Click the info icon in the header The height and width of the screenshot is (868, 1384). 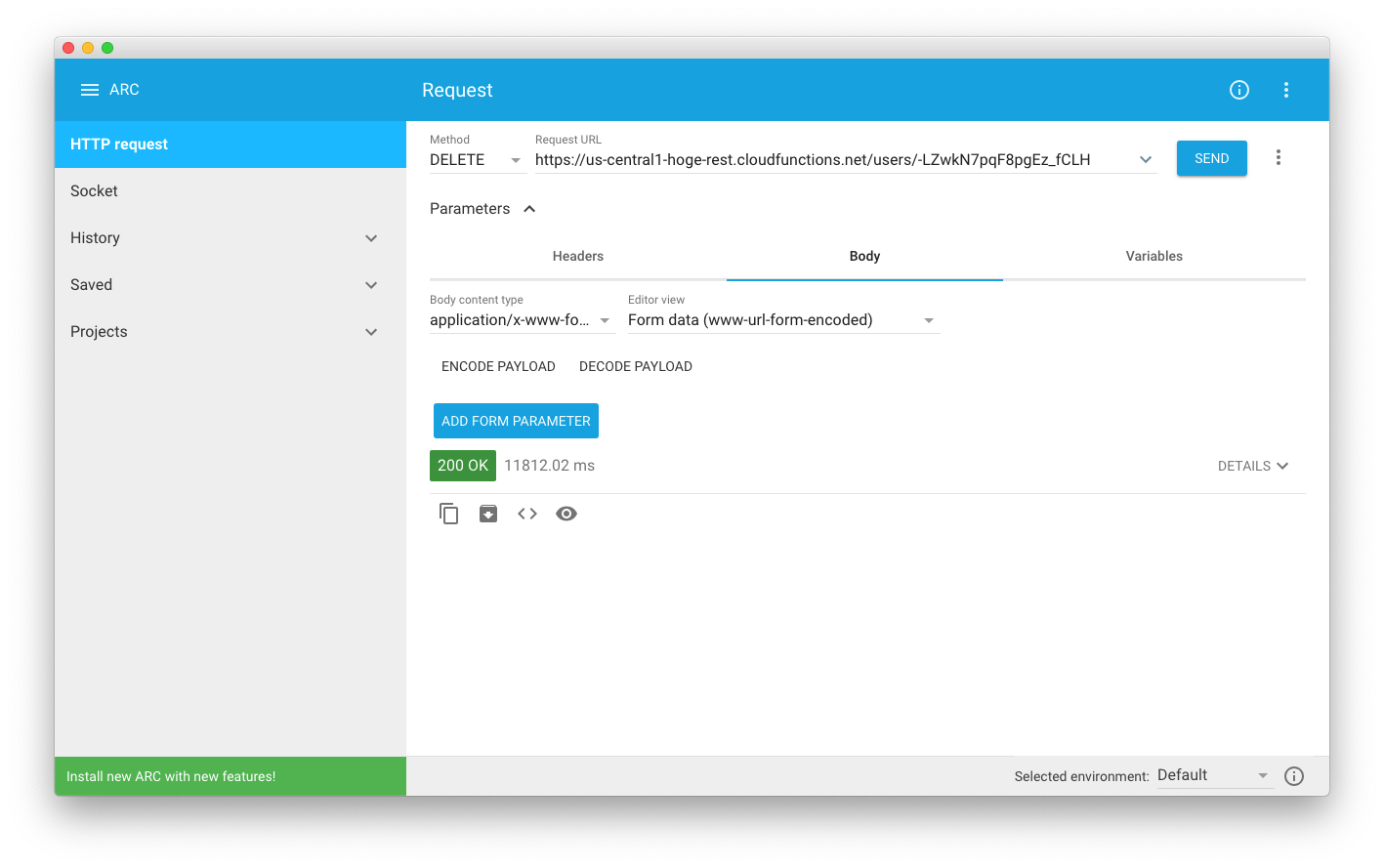click(1239, 90)
